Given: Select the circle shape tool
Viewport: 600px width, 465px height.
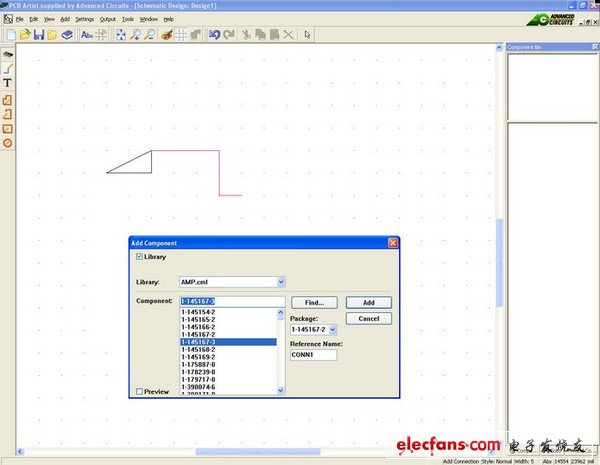Looking at the screenshot, I should point(8,143).
